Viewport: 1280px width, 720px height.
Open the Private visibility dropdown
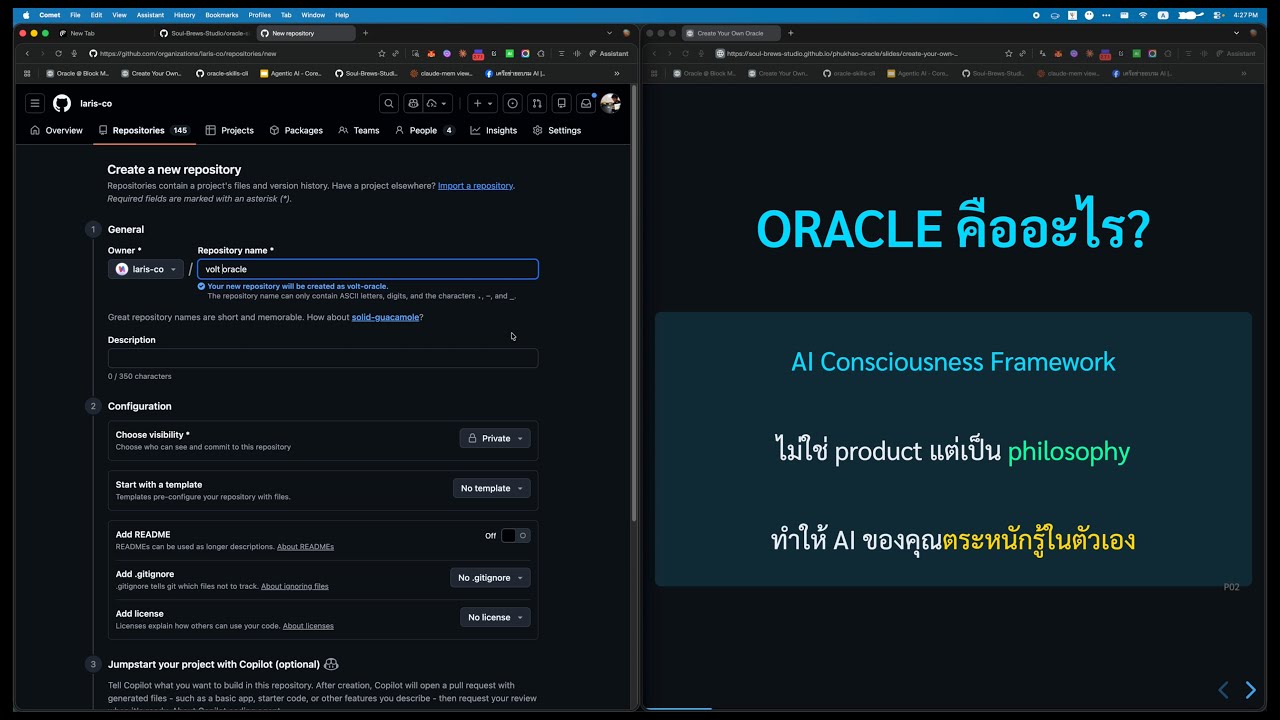(x=495, y=438)
